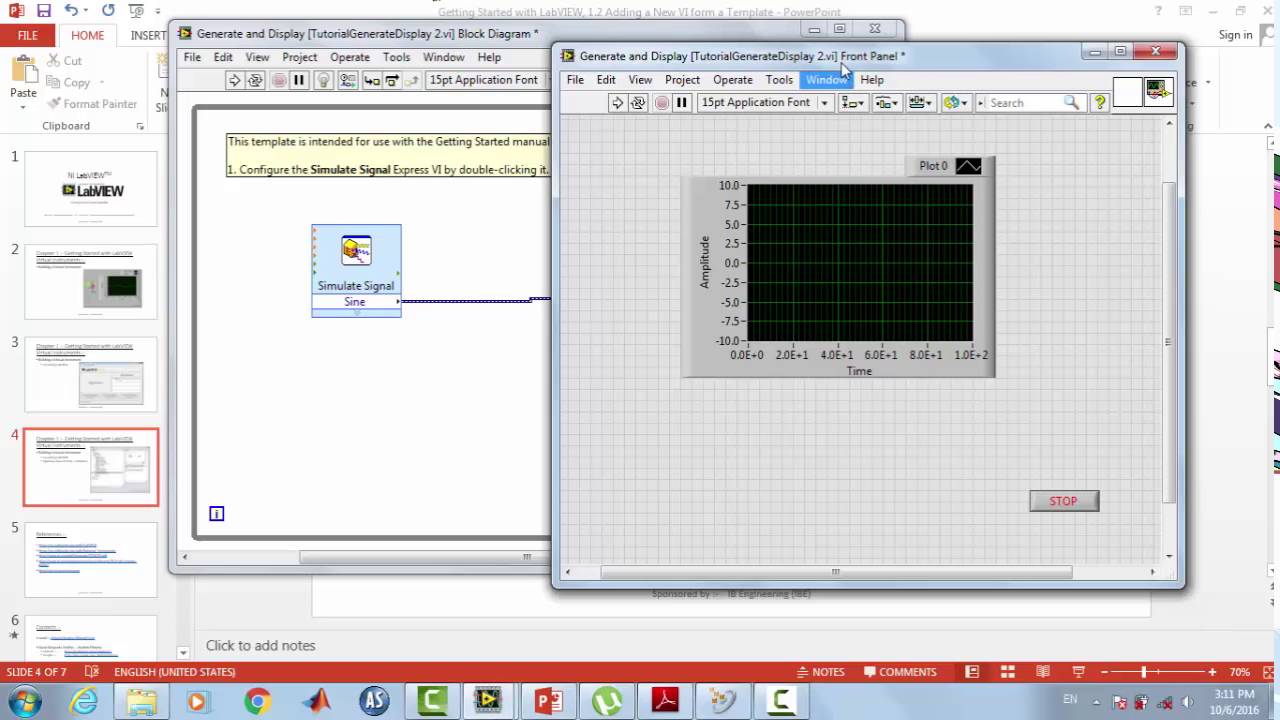Click Format Painter in PowerPoint ribbon
Viewport: 1280px width, 720px height.
(x=91, y=104)
